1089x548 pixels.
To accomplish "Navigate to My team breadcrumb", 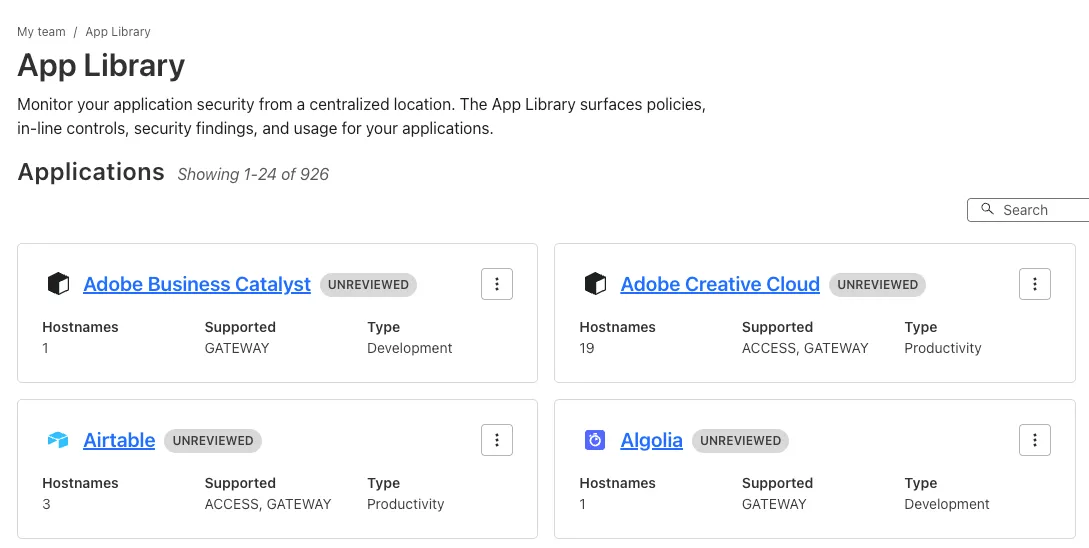I will pos(41,32).
